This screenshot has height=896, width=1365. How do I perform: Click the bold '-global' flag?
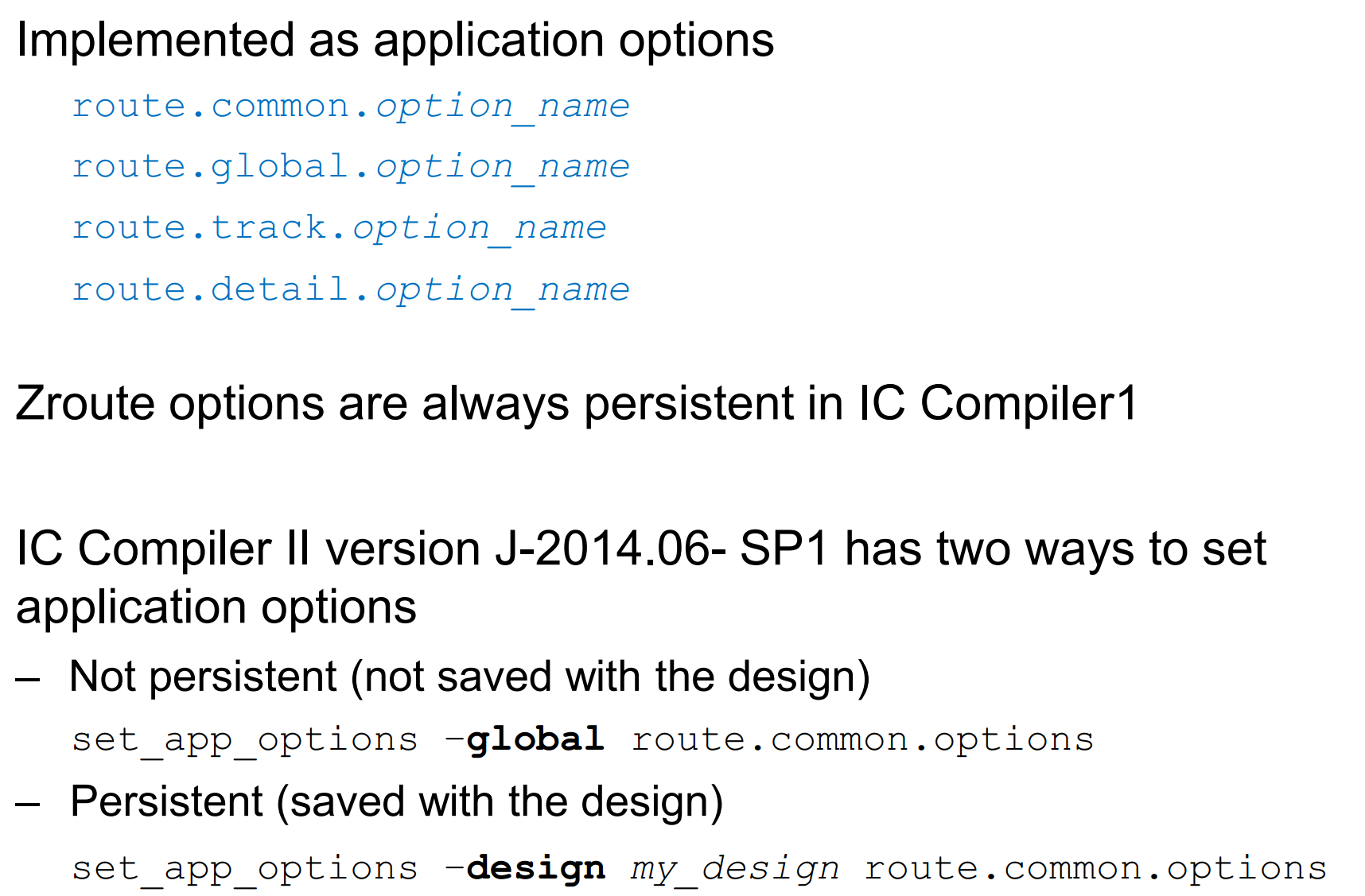click(525, 740)
